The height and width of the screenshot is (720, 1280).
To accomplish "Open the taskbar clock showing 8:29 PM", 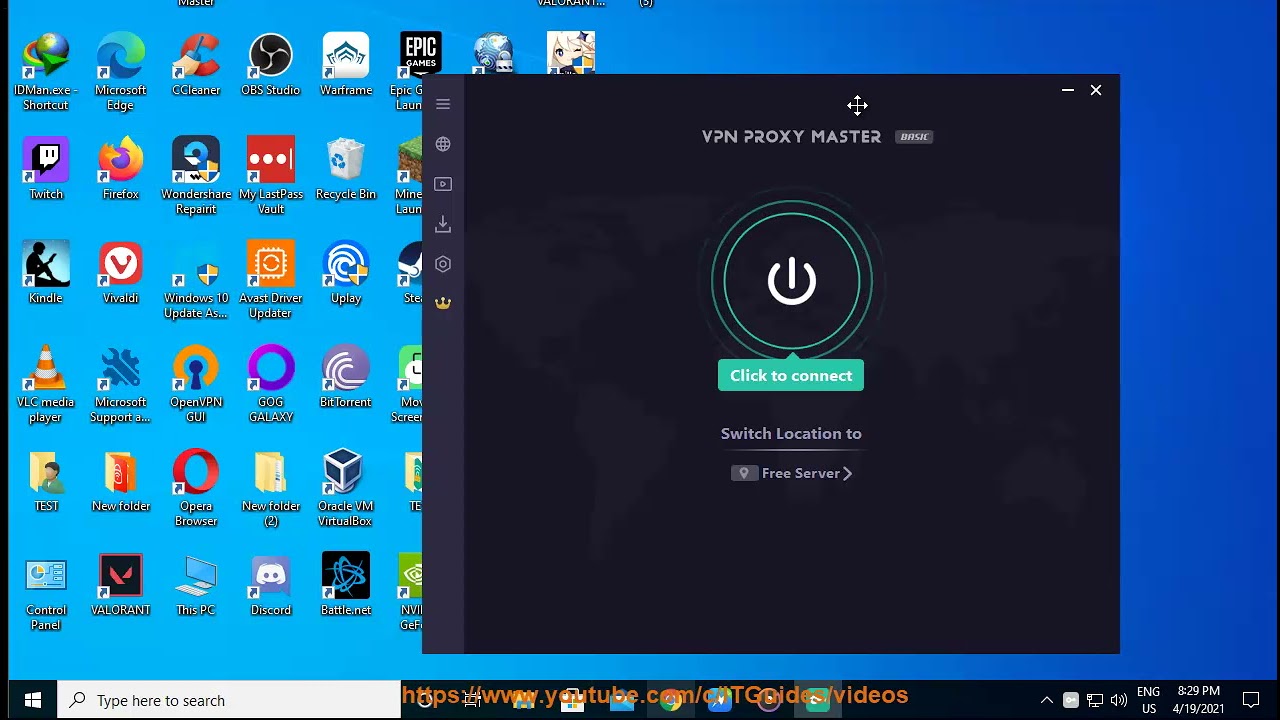I will coord(1198,700).
